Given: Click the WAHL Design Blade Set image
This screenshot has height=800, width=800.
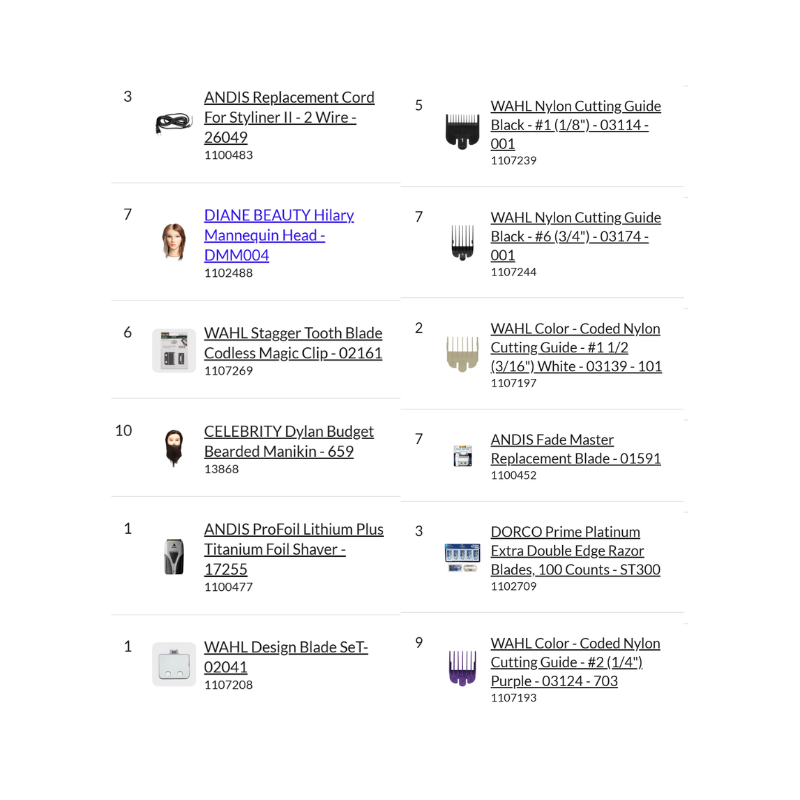Looking at the screenshot, I should (174, 664).
